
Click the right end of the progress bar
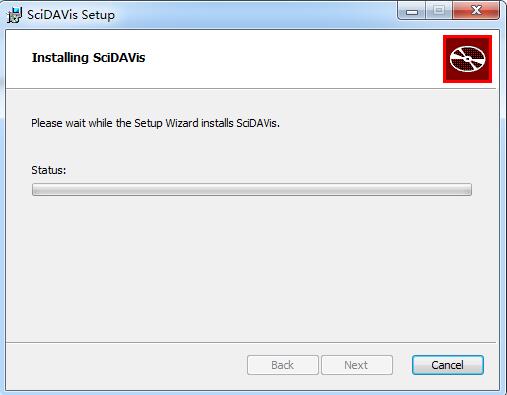[467, 189]
